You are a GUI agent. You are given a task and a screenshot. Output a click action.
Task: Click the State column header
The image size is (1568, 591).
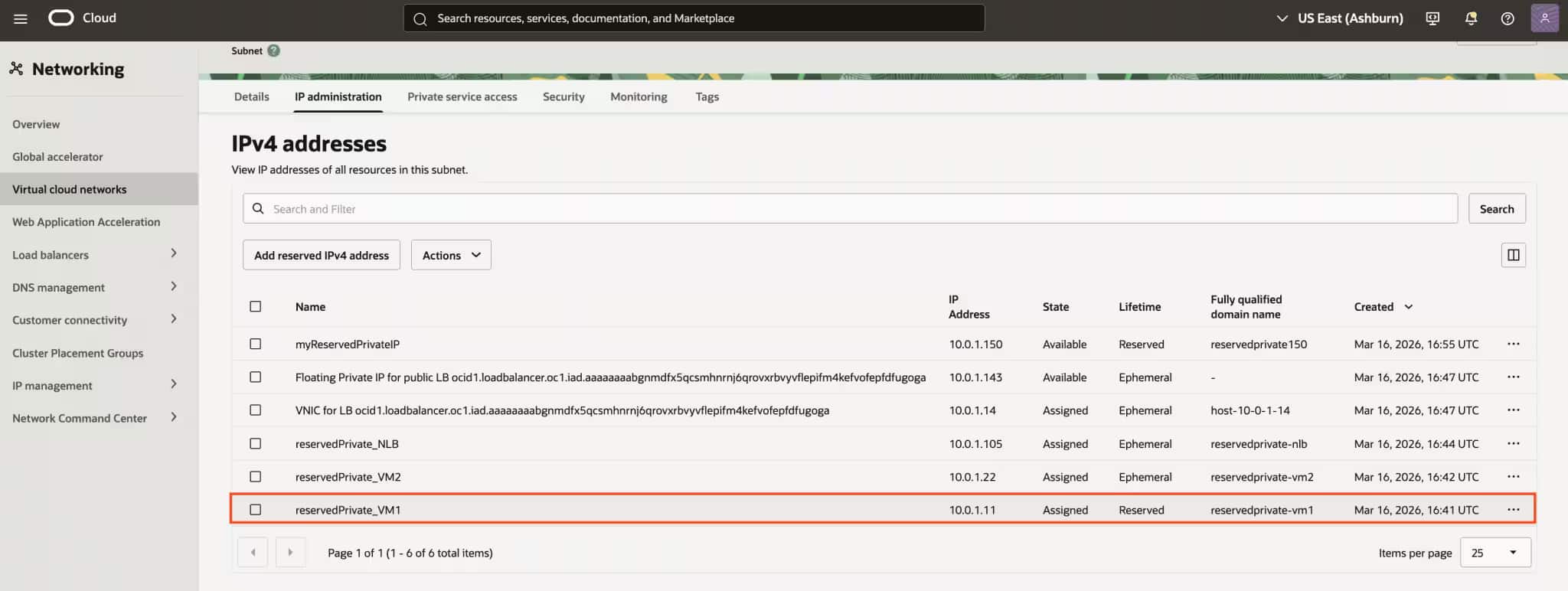coord(1055,306)
